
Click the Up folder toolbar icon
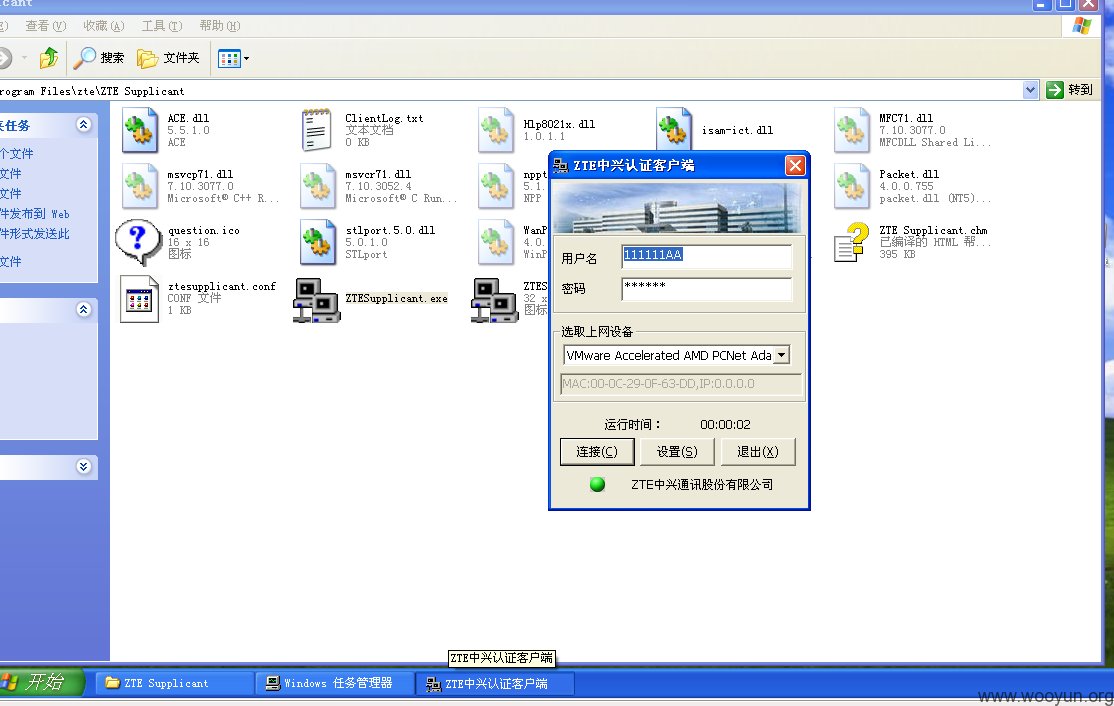[x=48, y=58]
